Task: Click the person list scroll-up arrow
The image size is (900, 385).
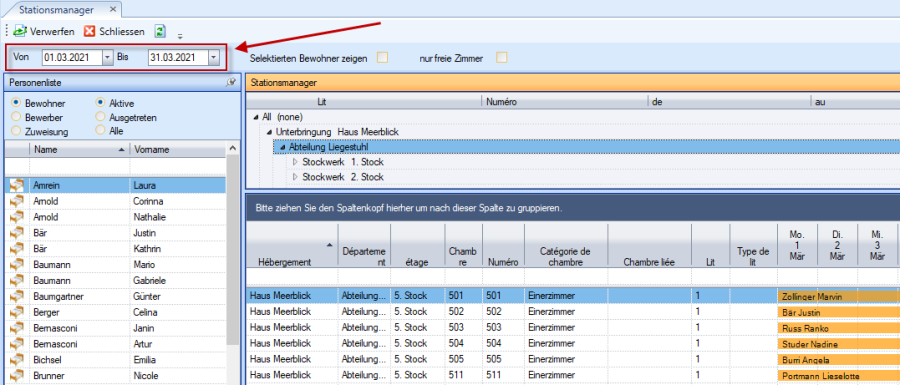Action: [232, 149]
